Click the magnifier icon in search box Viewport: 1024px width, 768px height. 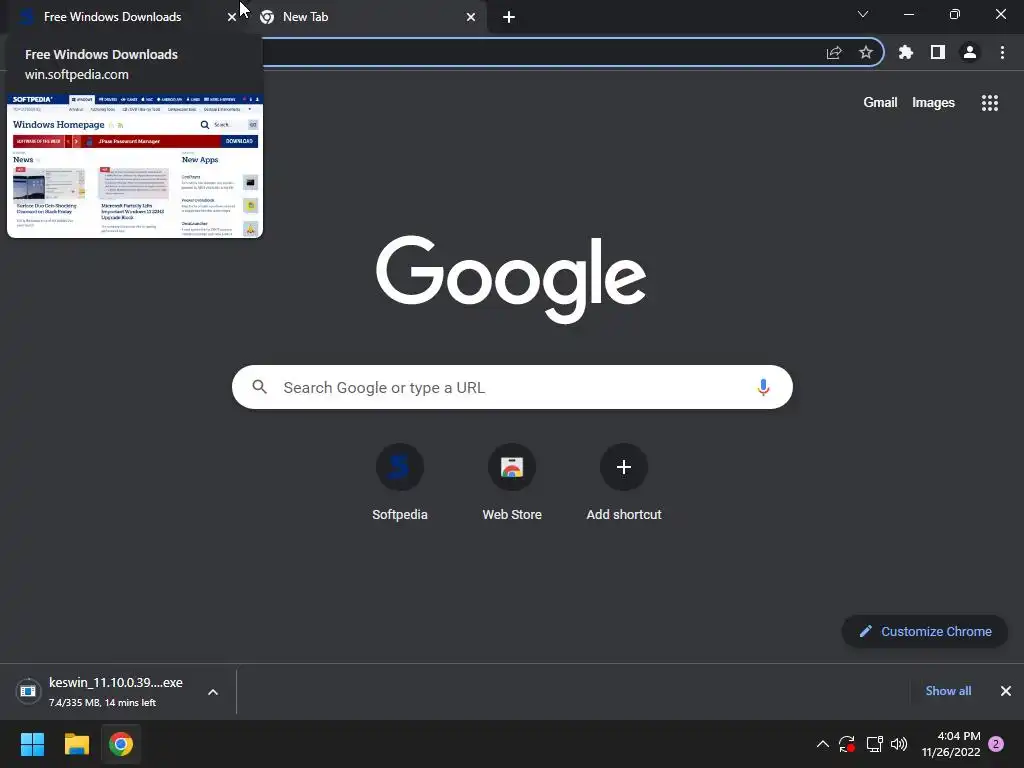click(x=259, y=387)
